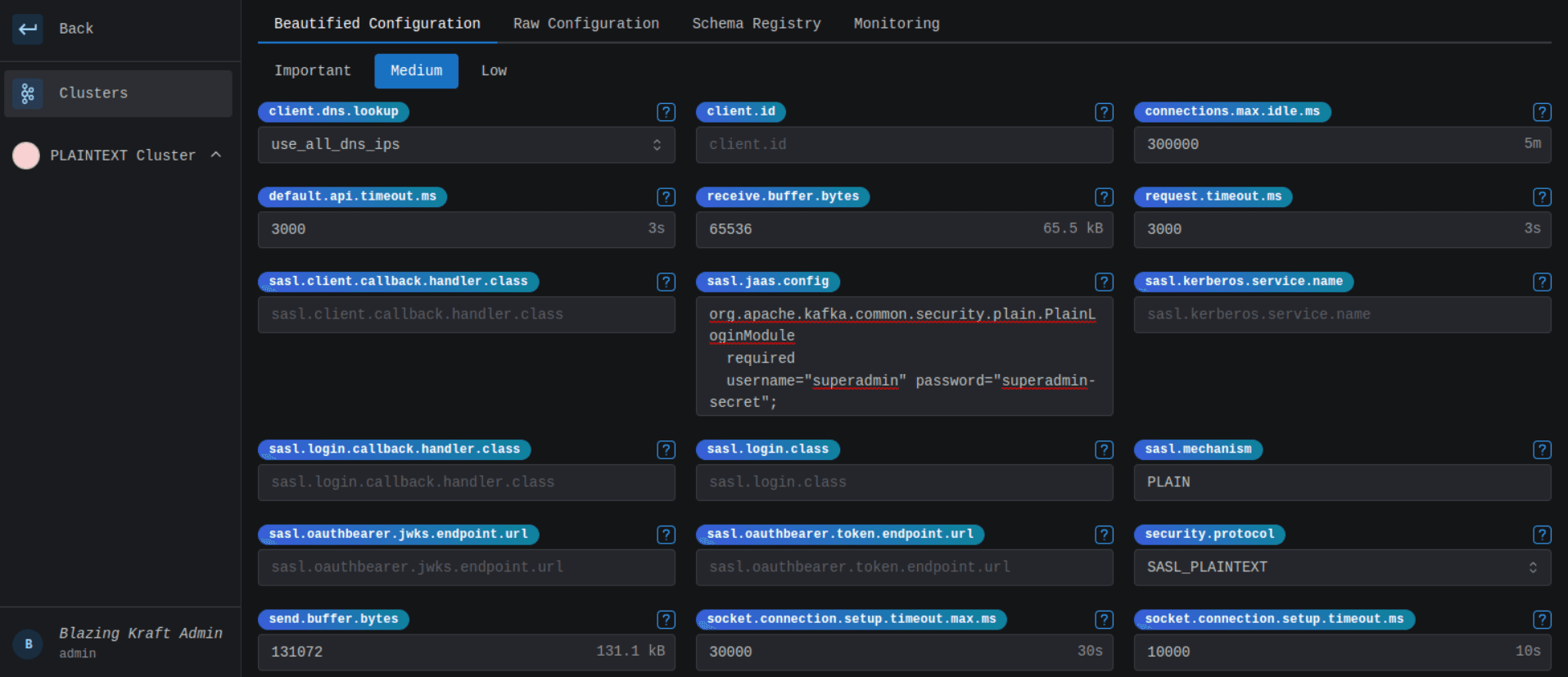The width and height of the screenshot is (1568, 677).
Task: Show help for receive.buffer.bytes
Action: 1105,197
